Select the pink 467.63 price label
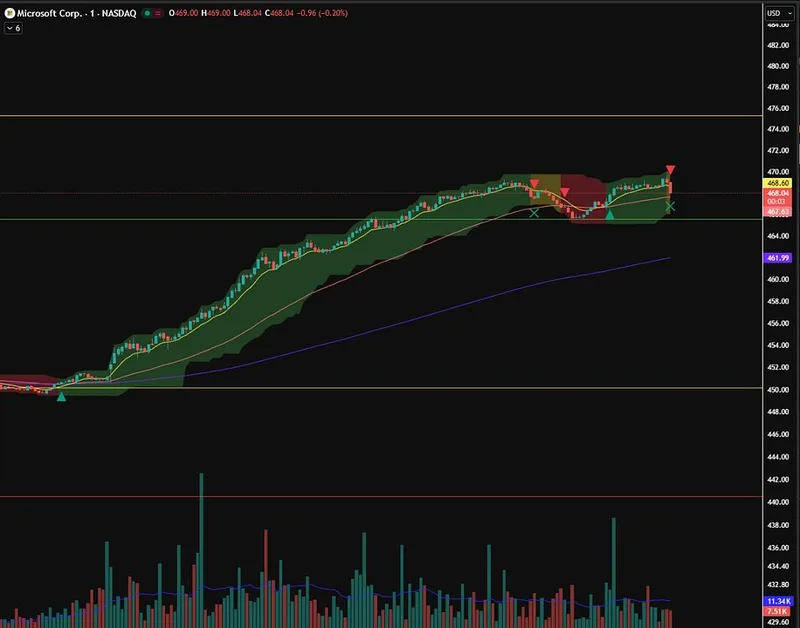800x628 pixels. 778,211
